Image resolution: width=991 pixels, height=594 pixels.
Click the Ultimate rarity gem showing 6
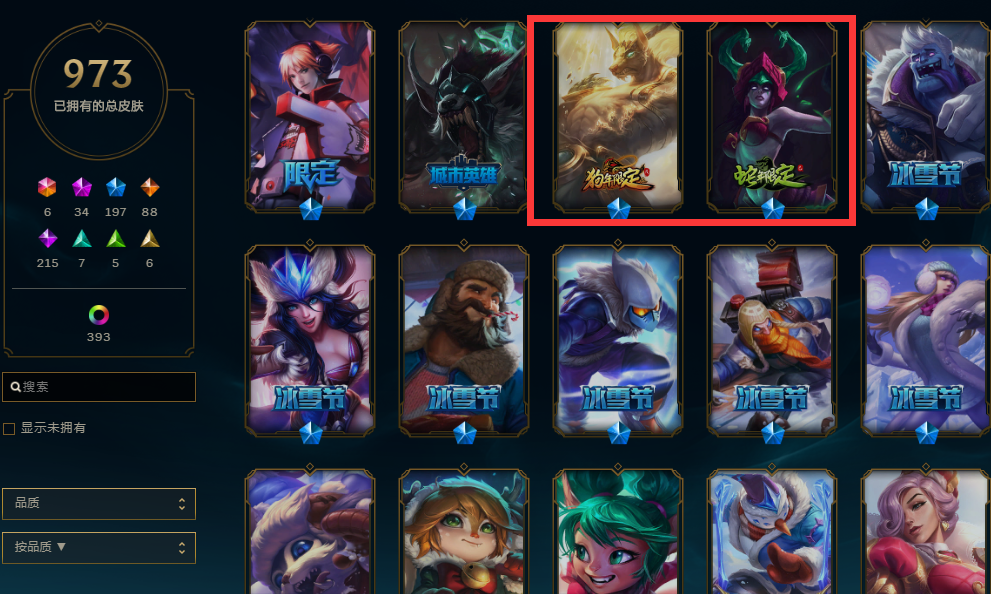[x=47, y=187]
